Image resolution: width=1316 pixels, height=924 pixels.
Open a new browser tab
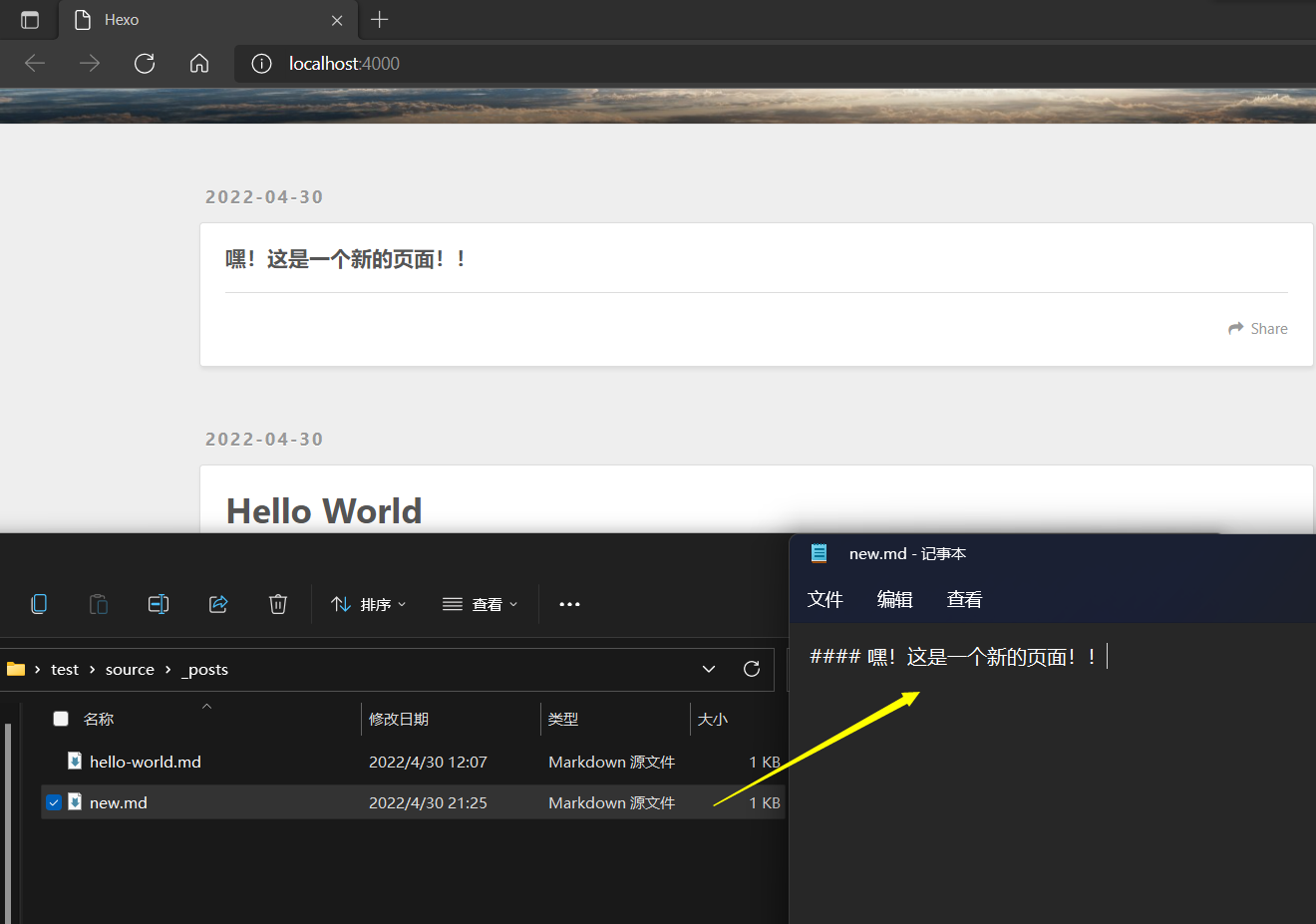click(380, 20)
